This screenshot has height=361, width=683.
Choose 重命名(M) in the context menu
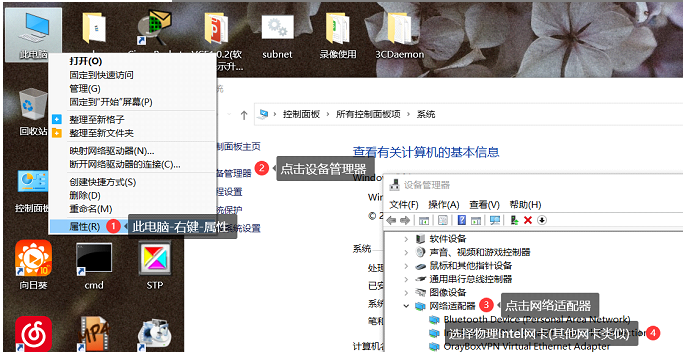point(132,209)
